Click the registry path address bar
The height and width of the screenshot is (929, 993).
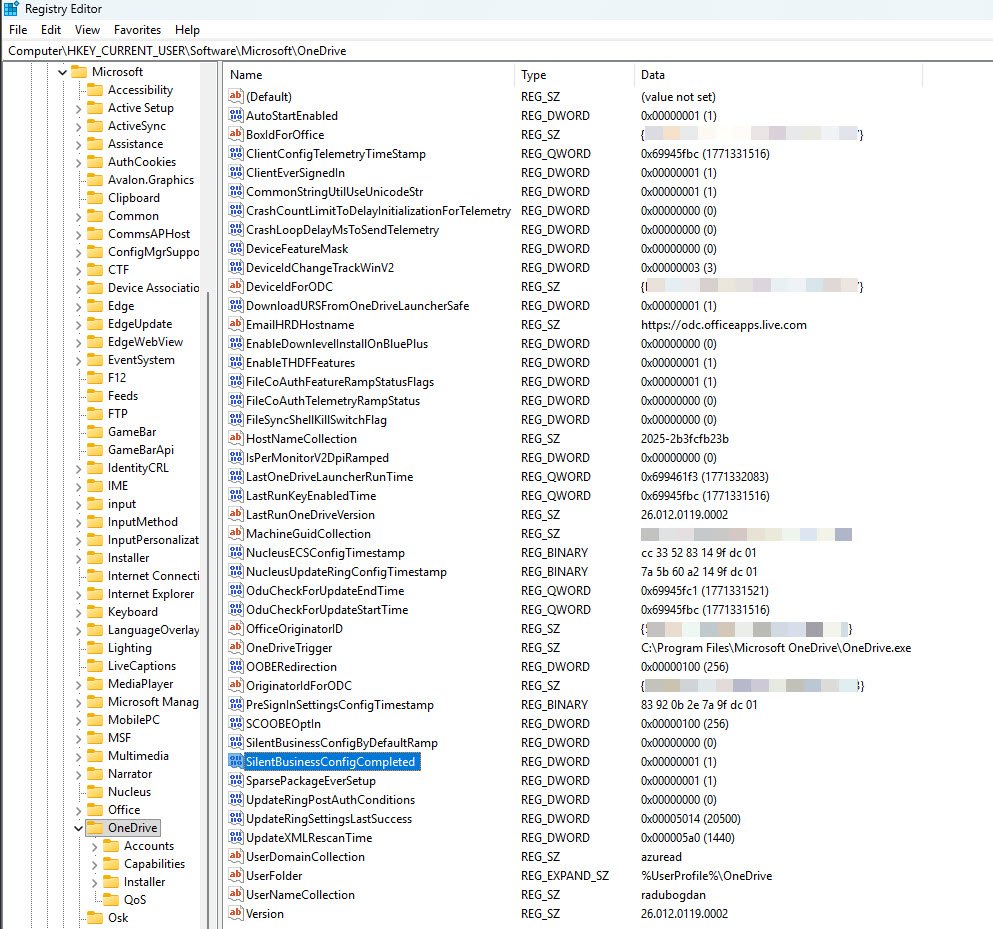[x=496, y=50]
